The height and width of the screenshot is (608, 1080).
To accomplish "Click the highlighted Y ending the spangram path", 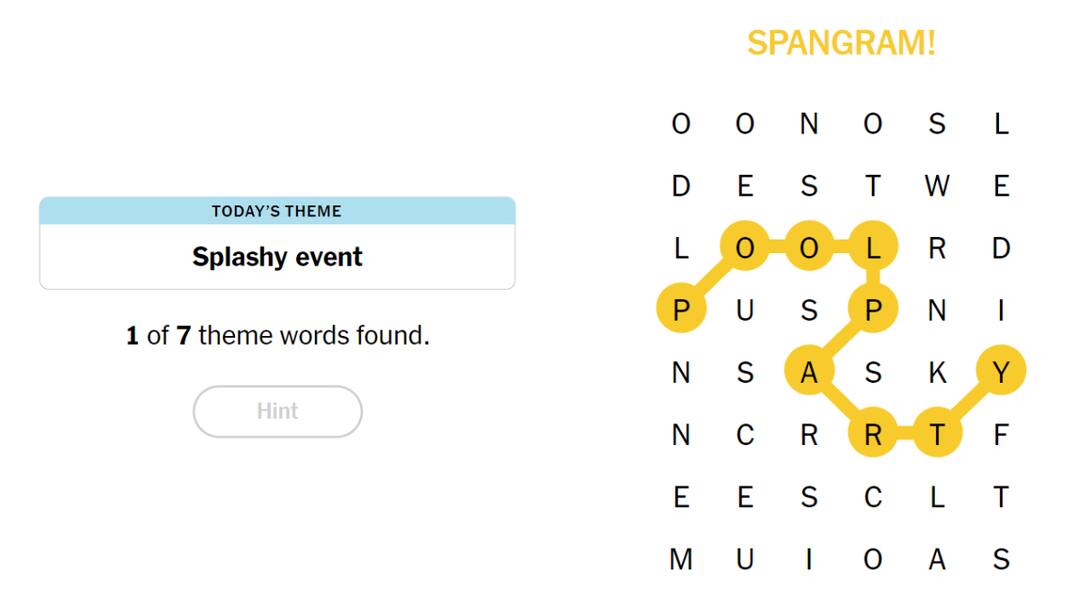I will [1002, 371].
